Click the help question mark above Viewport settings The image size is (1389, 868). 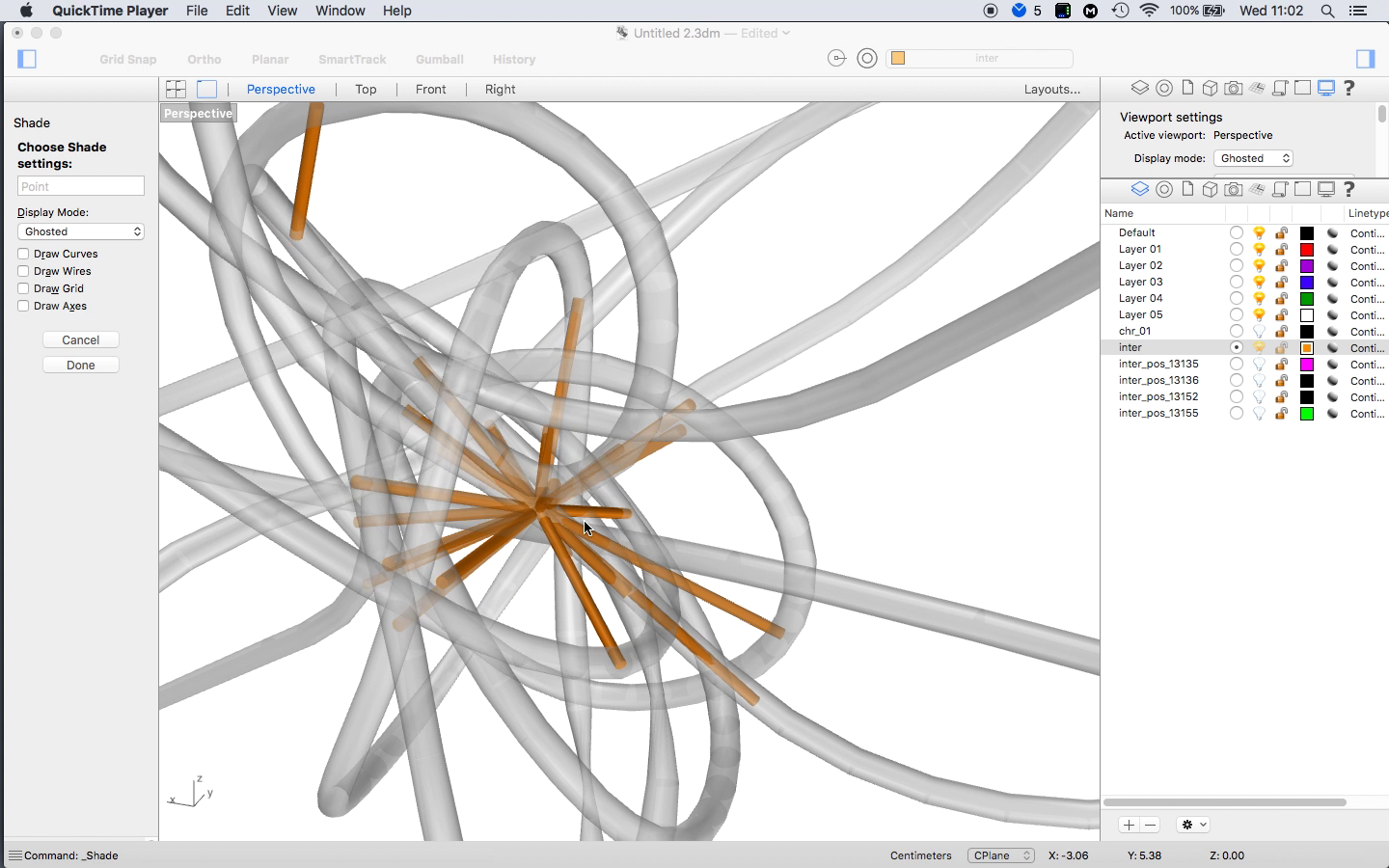point(1348,89)
